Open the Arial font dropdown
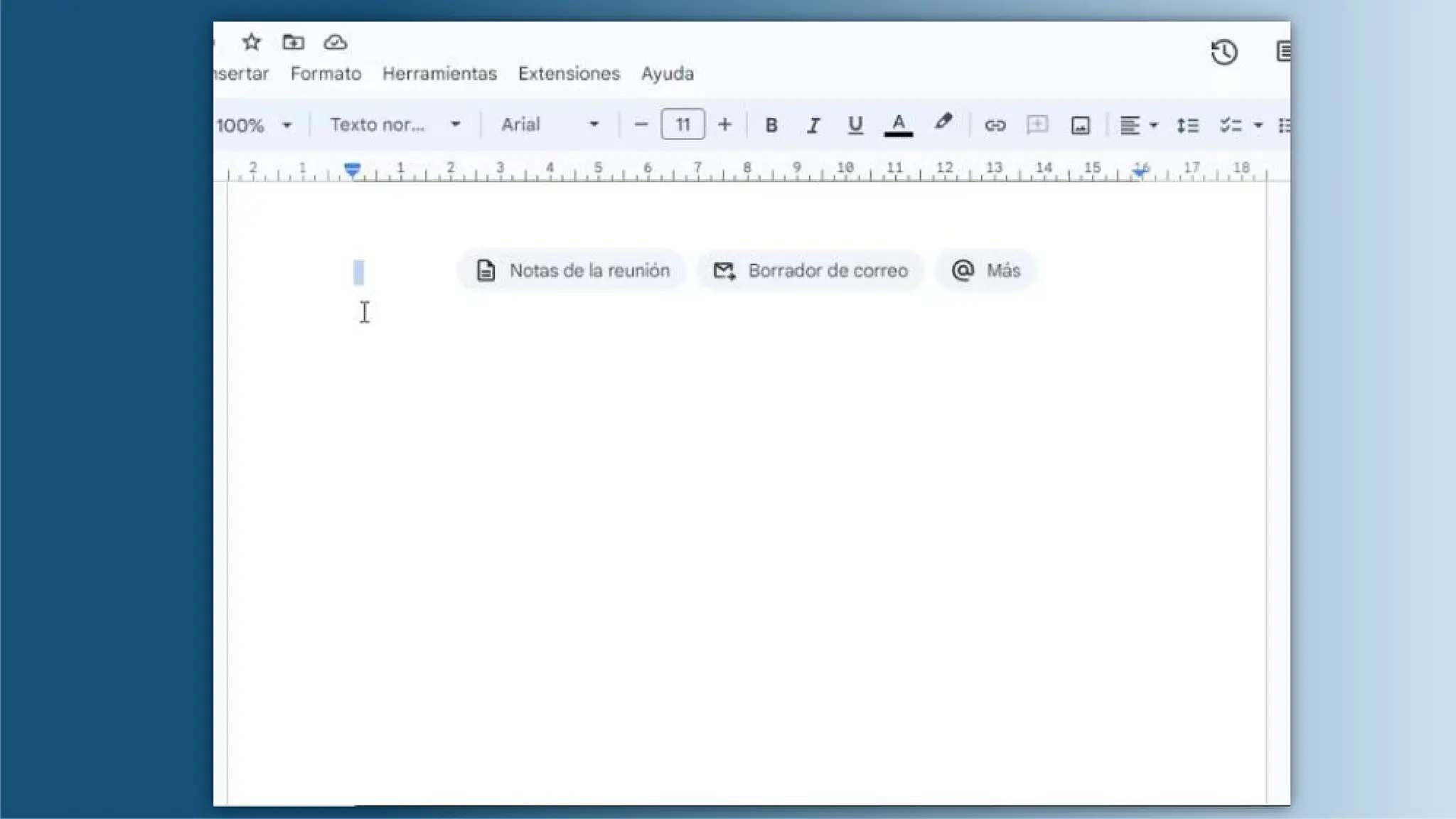Image resolution: width=1456 pixels, height=819 pixels. click(550, 125)
